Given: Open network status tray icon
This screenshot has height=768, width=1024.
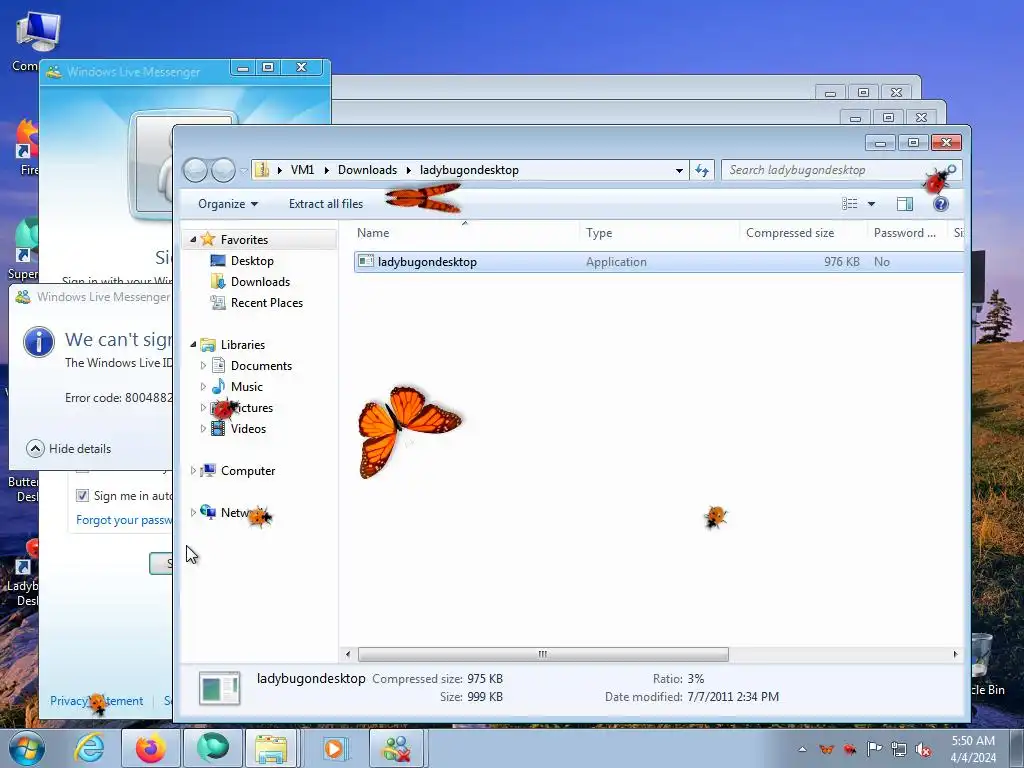Looking at the screenshot, I should tap(899, 749).
